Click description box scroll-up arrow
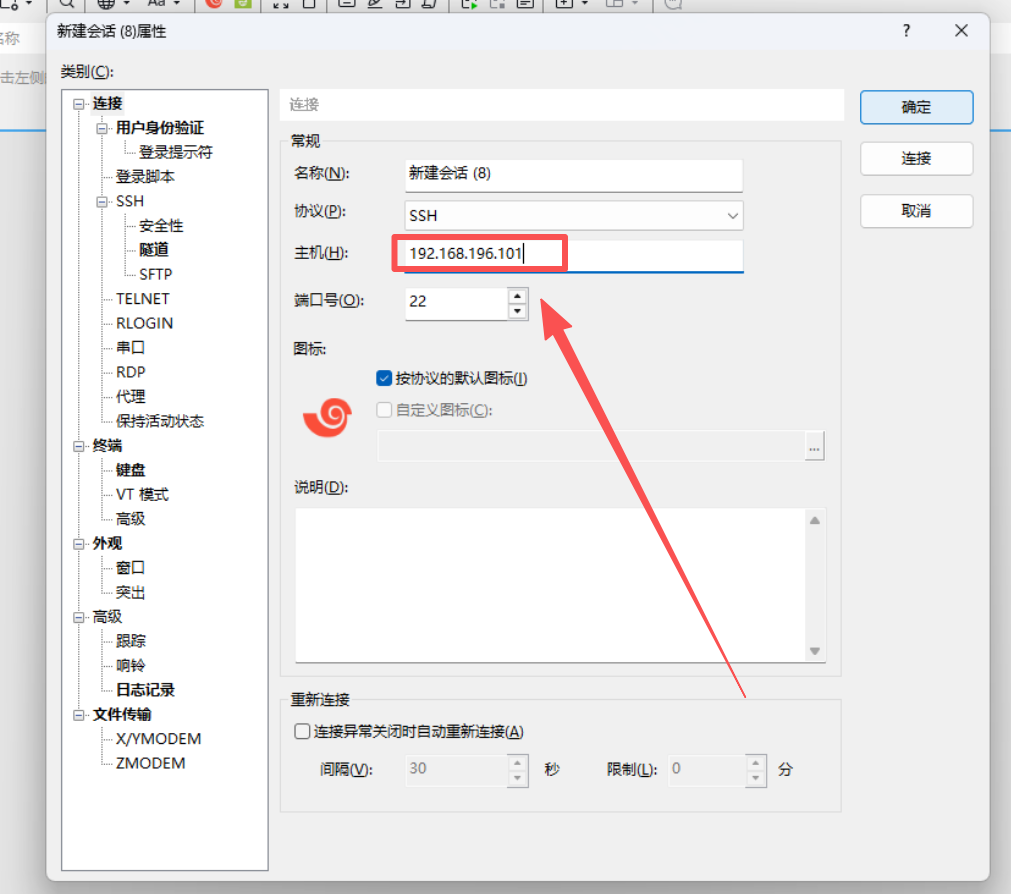 pos(814,520)
